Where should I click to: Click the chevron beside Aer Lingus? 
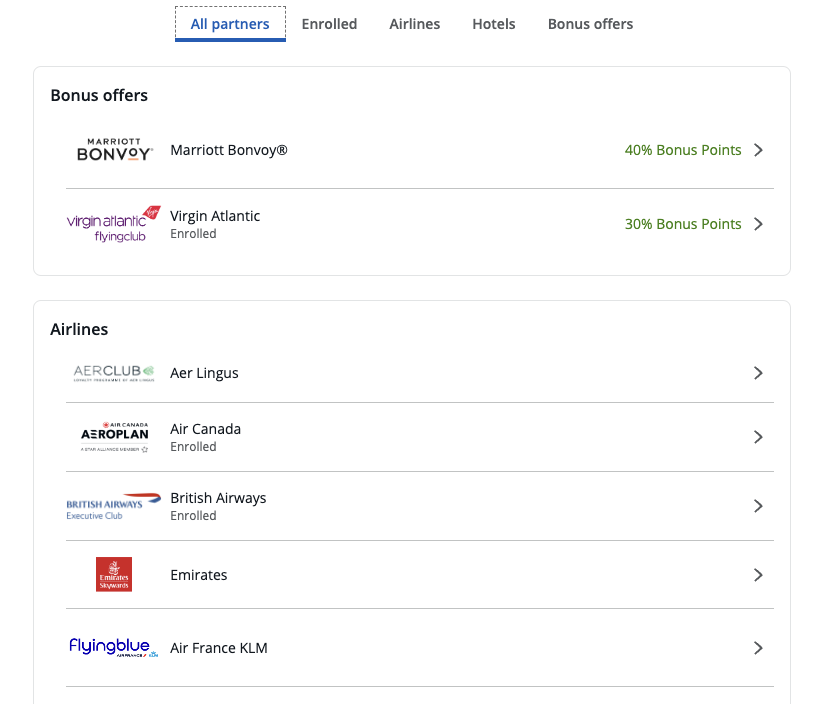pos(758,373)
